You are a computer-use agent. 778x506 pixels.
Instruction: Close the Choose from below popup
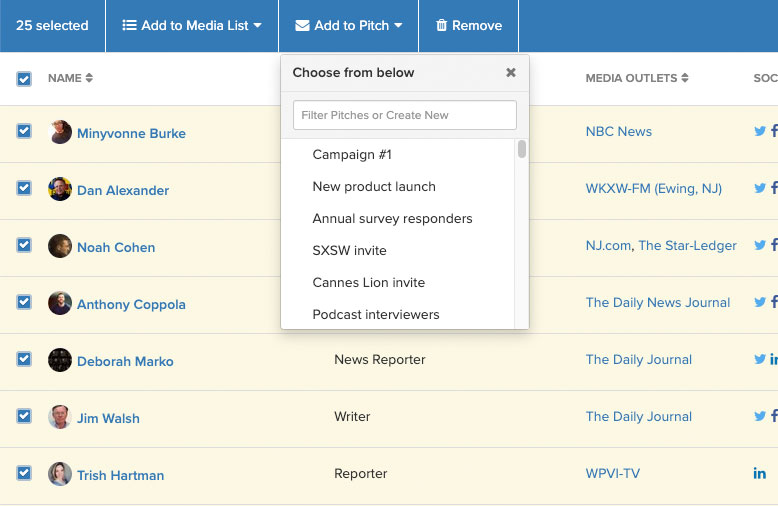511,72
